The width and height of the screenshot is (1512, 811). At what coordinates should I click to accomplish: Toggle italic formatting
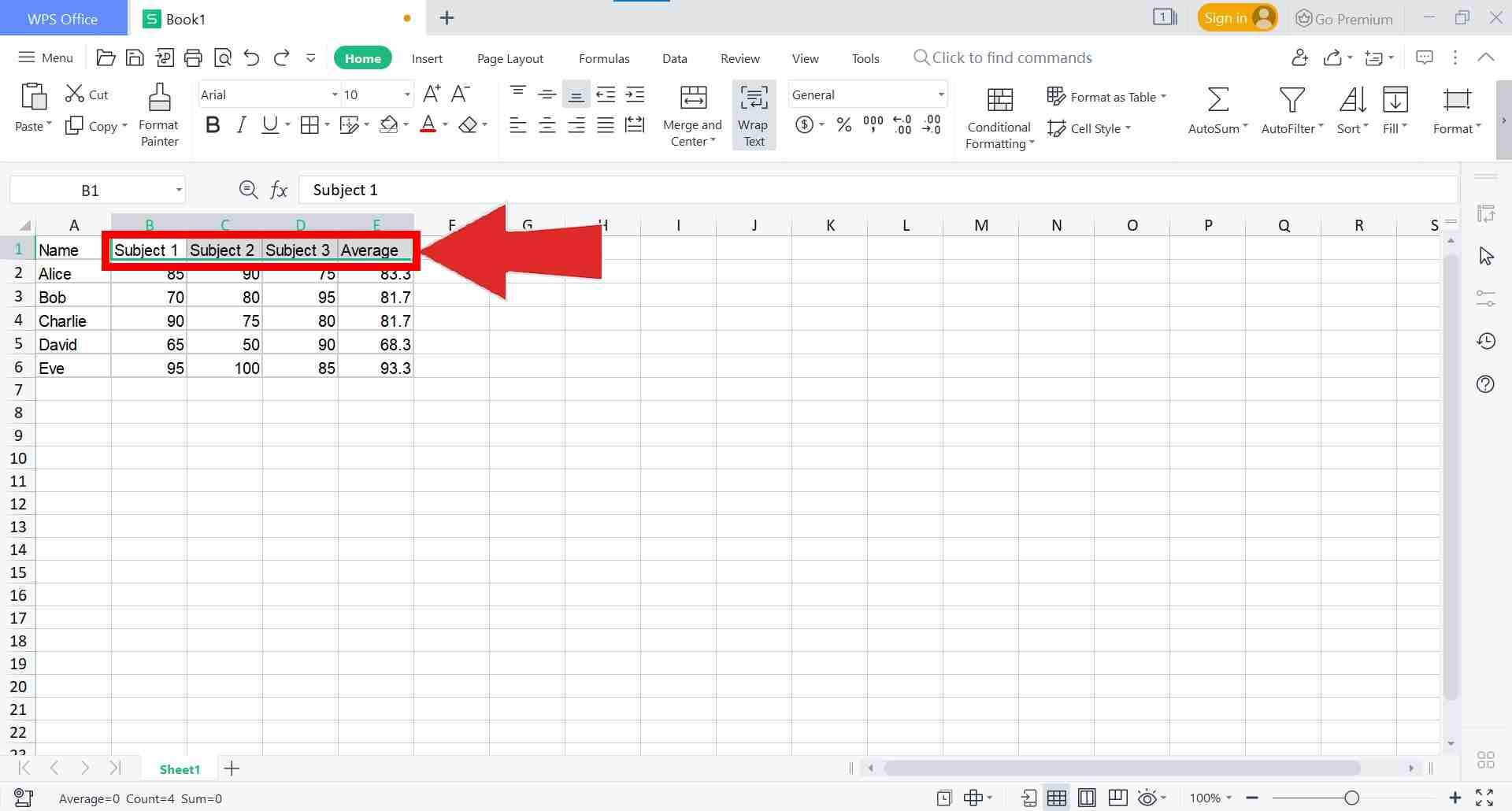coord(241,124)
